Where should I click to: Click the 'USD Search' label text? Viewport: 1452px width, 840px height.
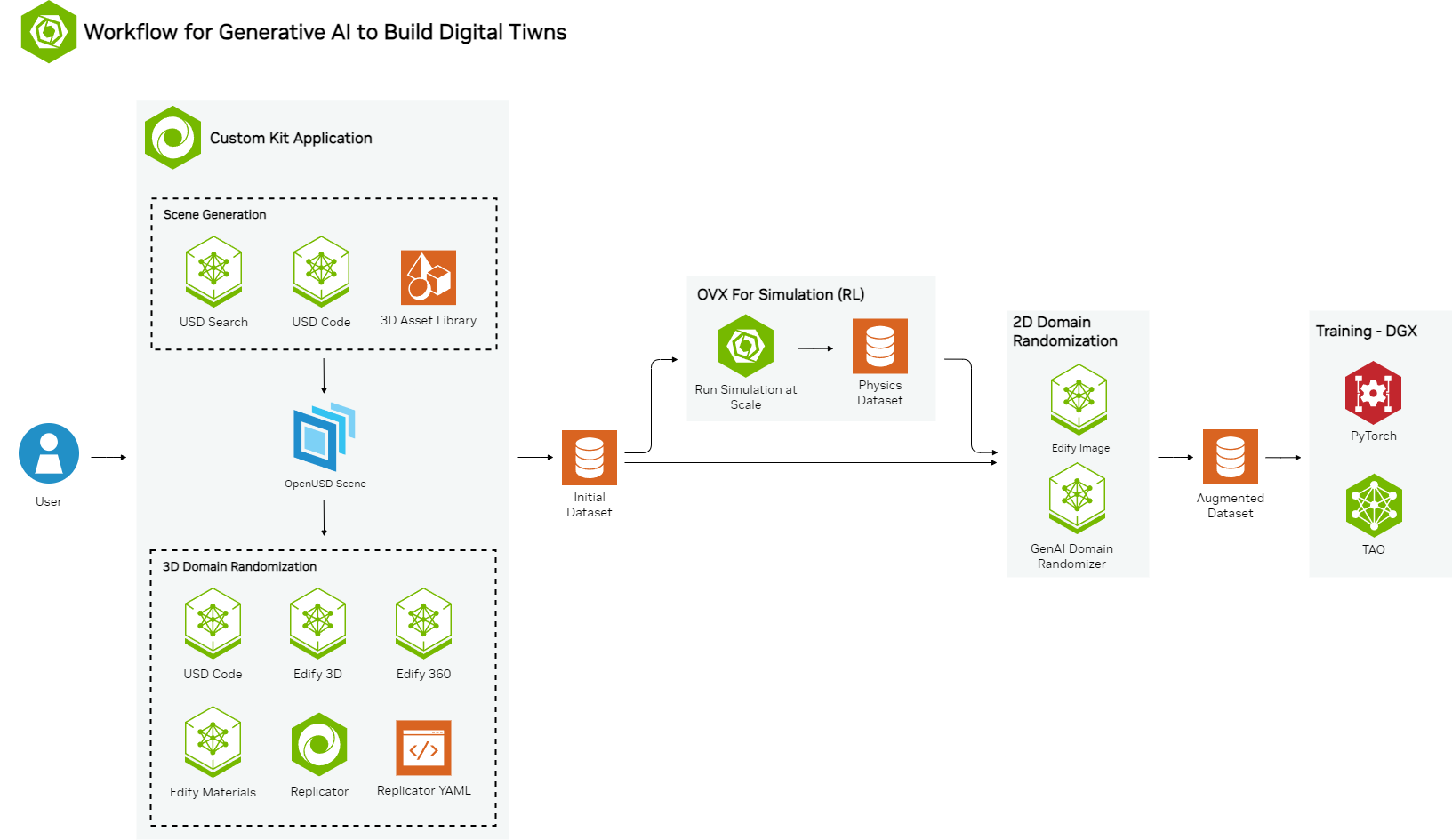point(213,322)
